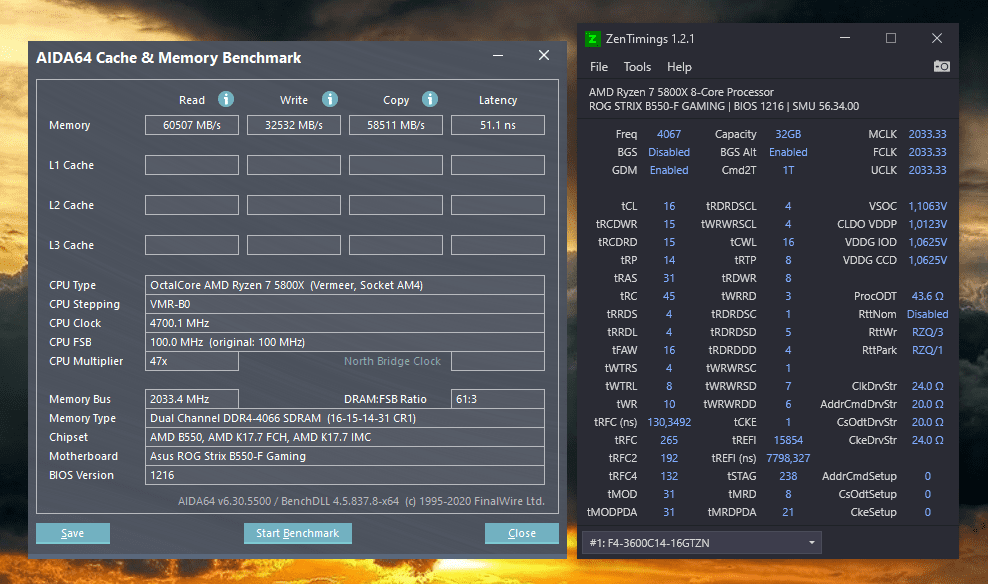Minimize the ZenTimings window
This screenshot has height=584, width=988.
(845, 38)
